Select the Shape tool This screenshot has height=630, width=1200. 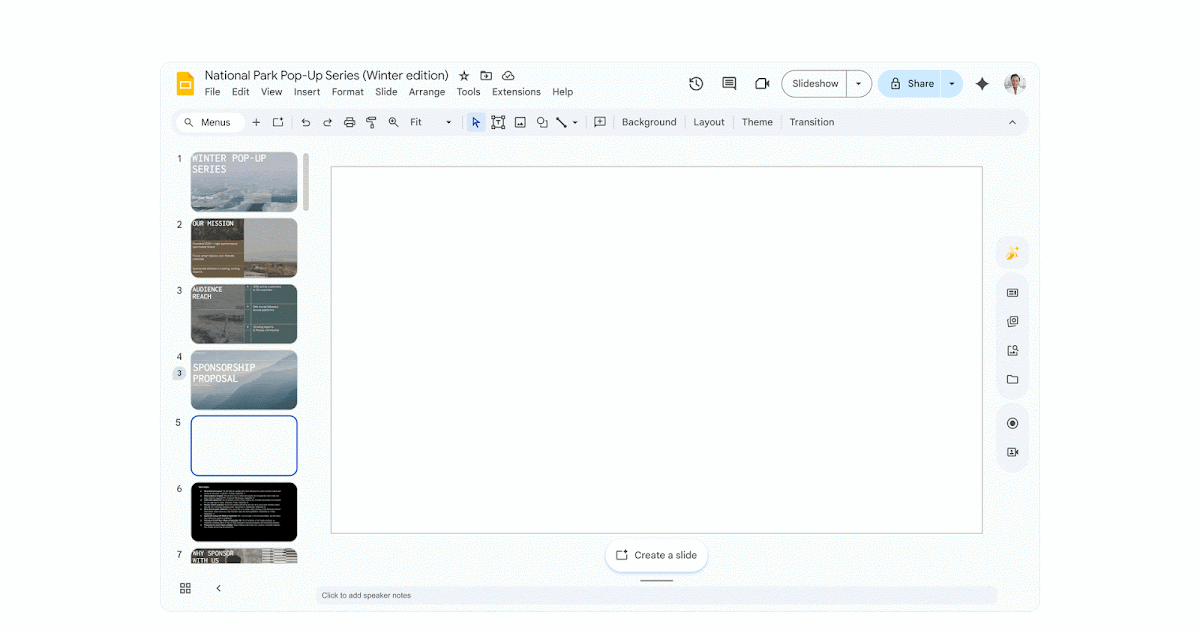pos(542,122)
